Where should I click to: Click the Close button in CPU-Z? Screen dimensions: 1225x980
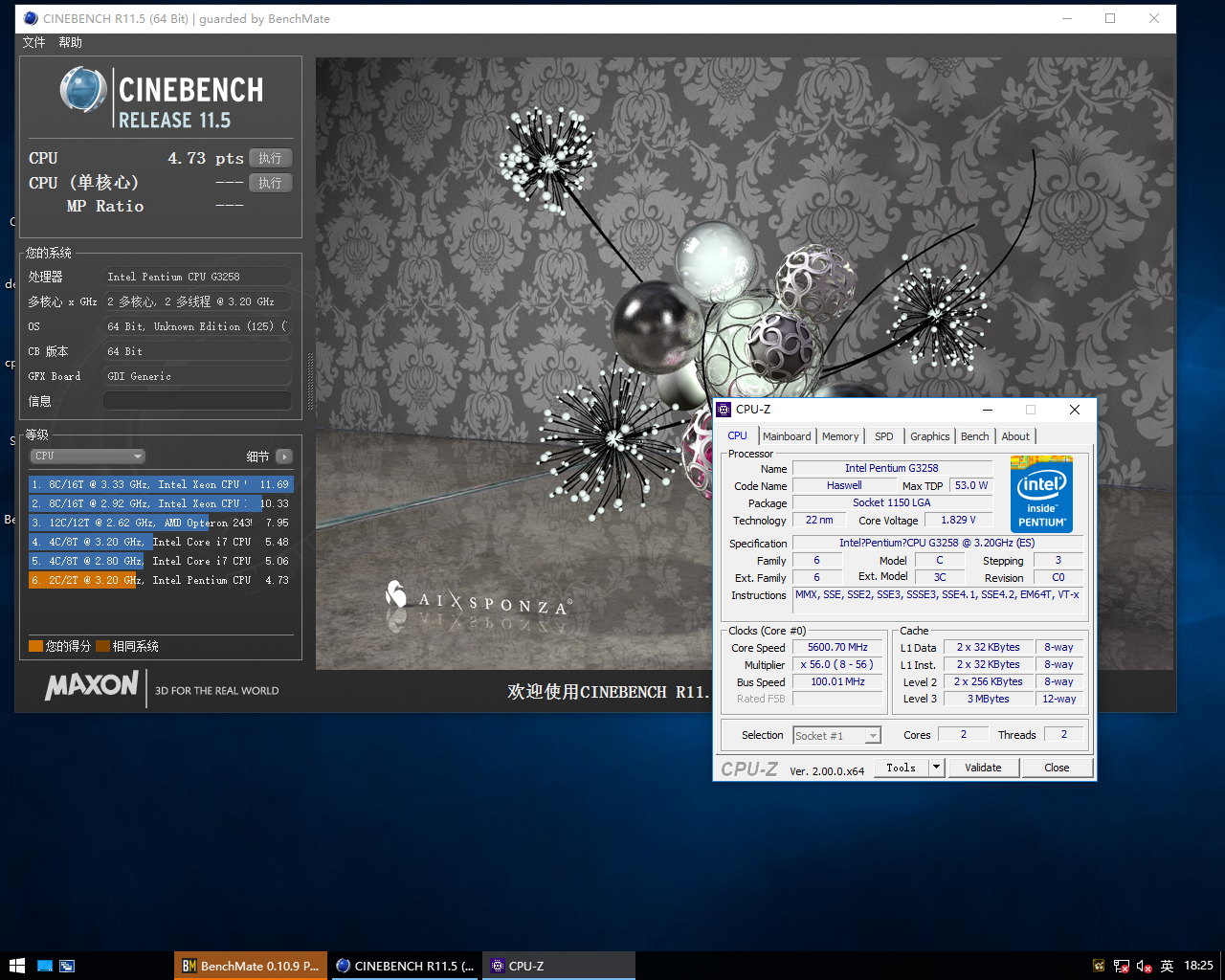click(x=1057, y=768)
